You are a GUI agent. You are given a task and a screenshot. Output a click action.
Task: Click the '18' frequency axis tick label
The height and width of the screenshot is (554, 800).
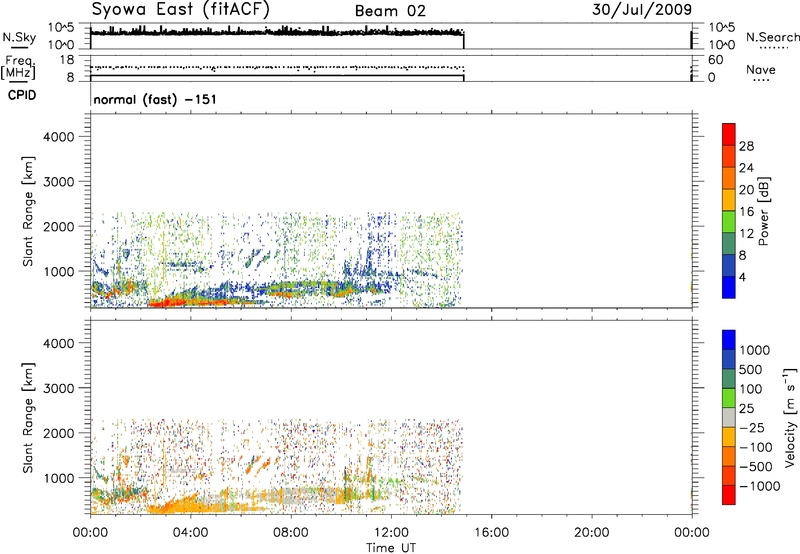pos(66,60)
